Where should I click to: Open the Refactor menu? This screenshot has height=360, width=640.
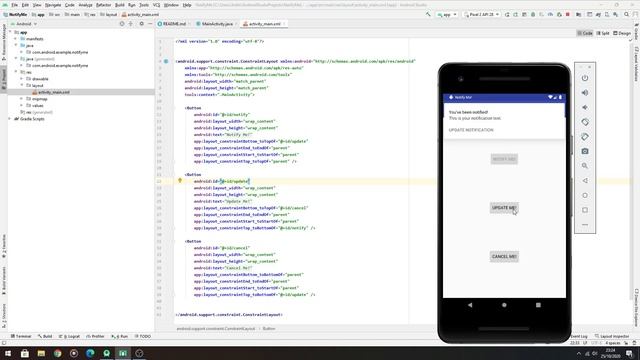[x=103, y=5]
